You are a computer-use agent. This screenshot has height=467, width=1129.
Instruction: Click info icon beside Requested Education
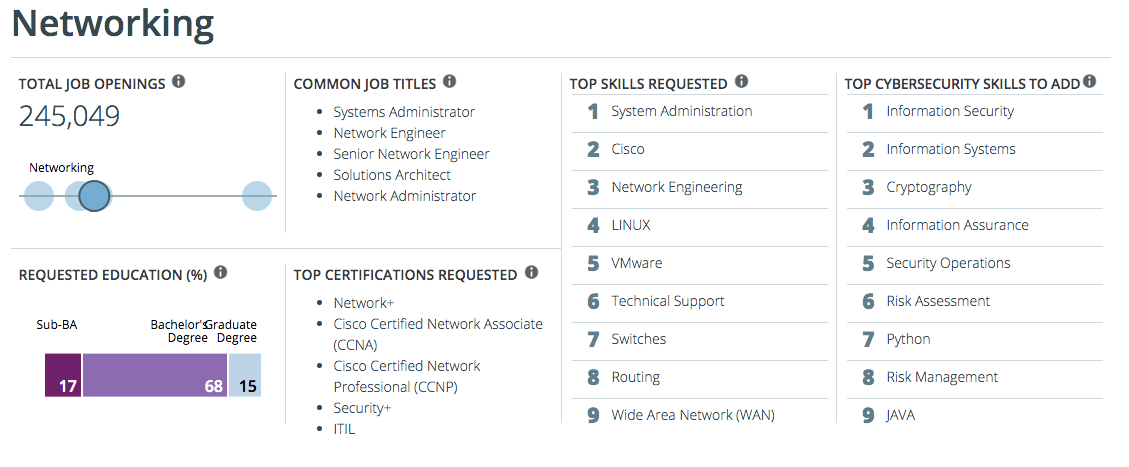pyautogui.click(x=220, y=272)
